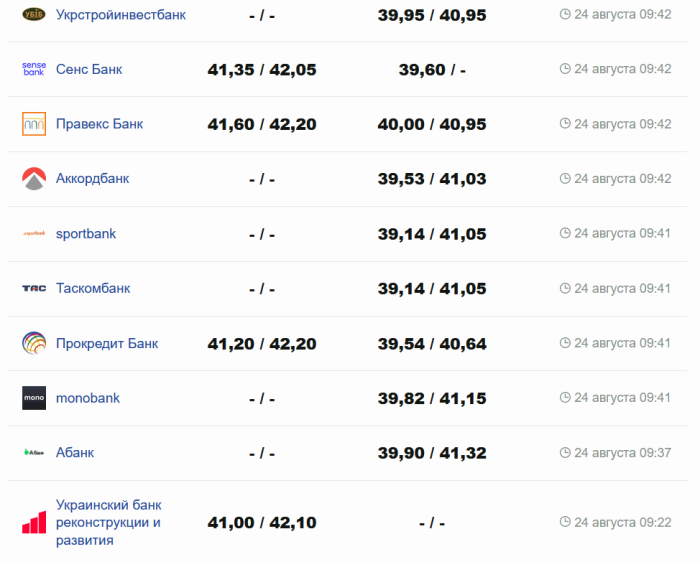Select the Таскомбанк link

point(93,289)
